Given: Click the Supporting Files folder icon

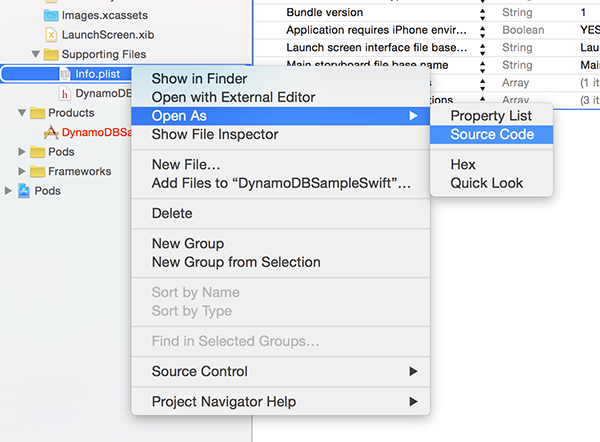Looking at the screenshot, I should (51, 54).
